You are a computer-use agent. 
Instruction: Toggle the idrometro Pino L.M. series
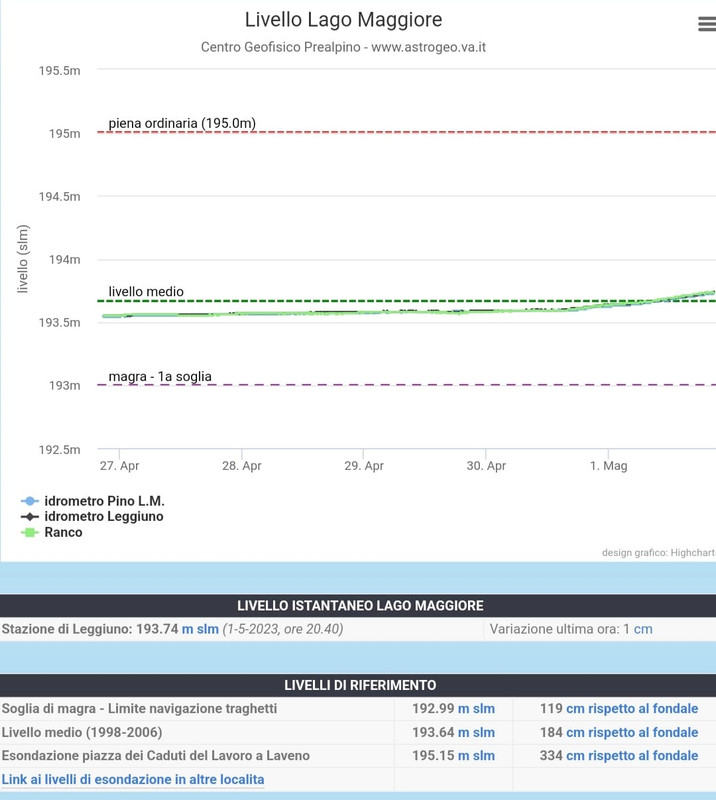93,501
